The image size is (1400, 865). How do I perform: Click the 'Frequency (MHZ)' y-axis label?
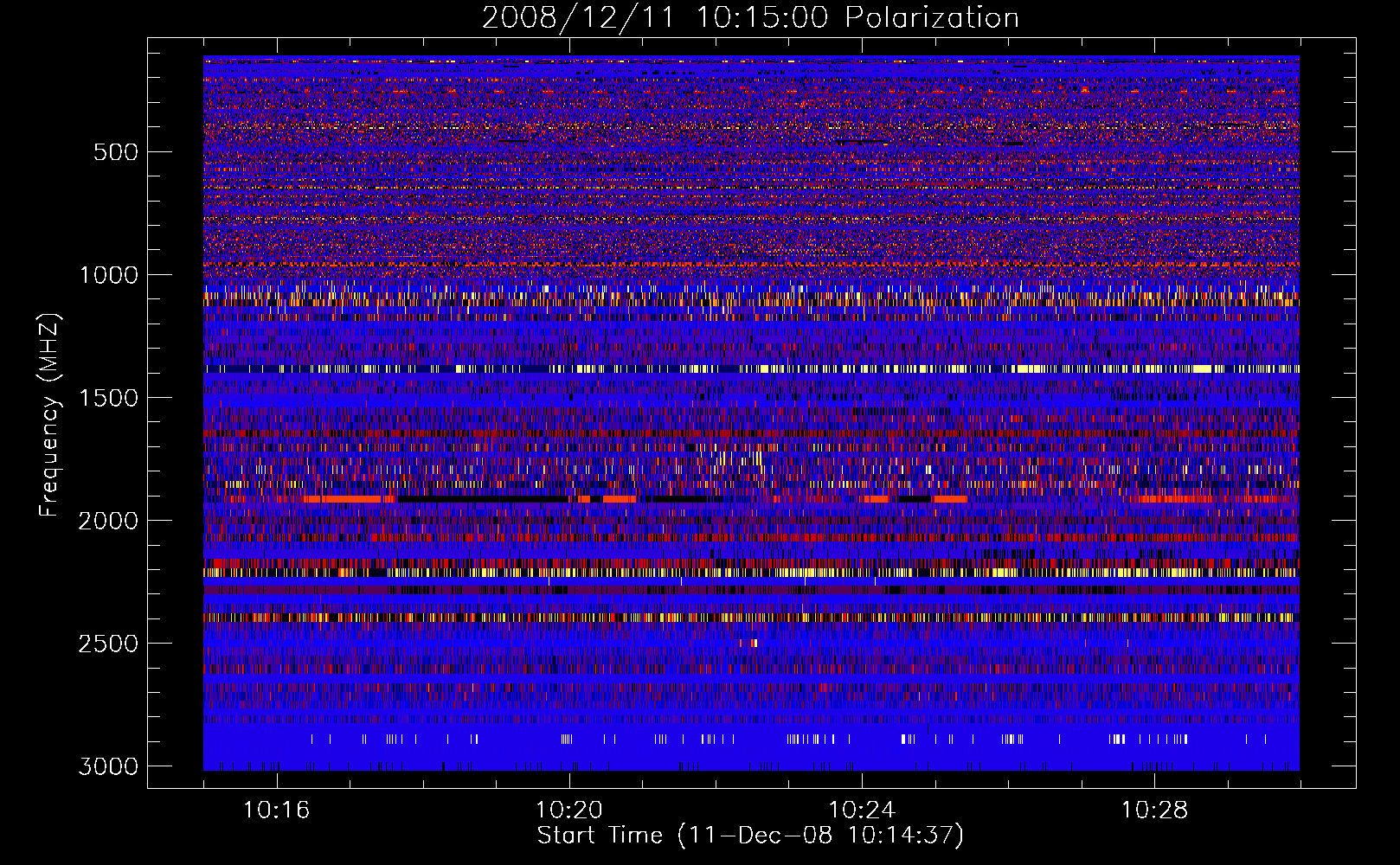50,415
